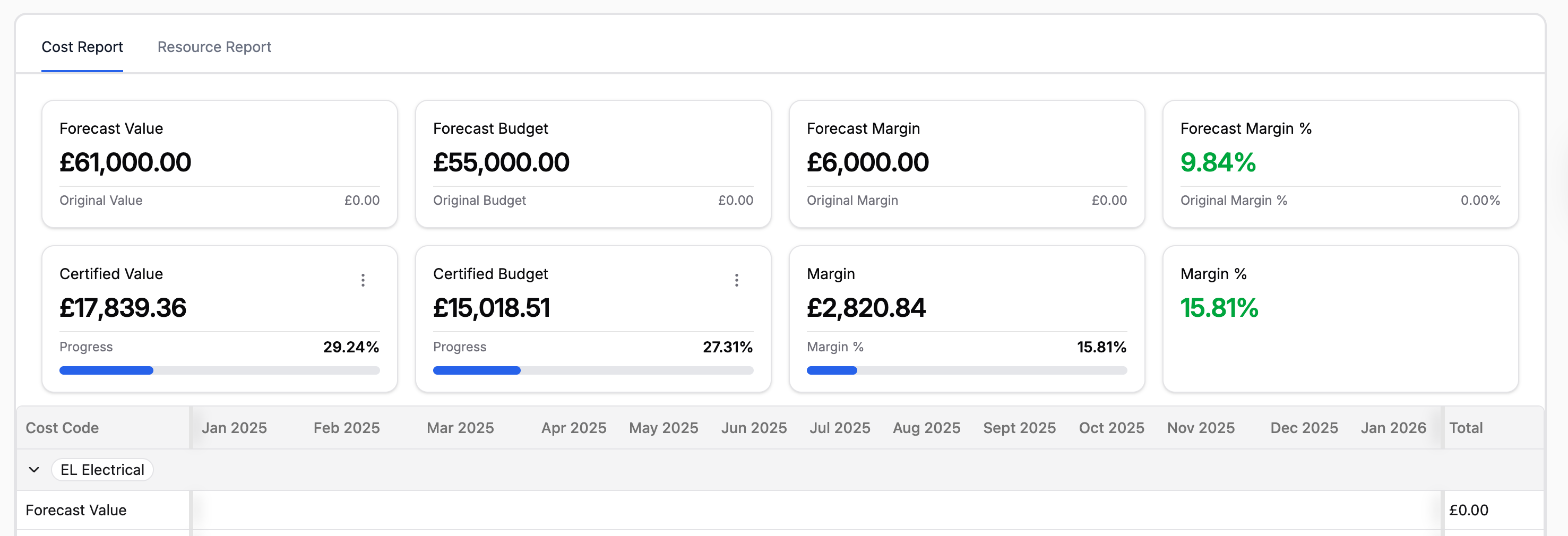The height and width of the screenshot is (536, 1568).
Task: Select the Total column header
Action: tap(1466, 428)
